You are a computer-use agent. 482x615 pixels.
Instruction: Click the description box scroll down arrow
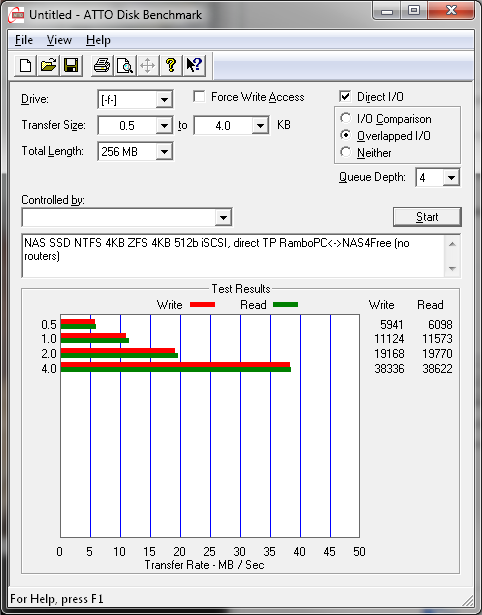tap(452, 269)
